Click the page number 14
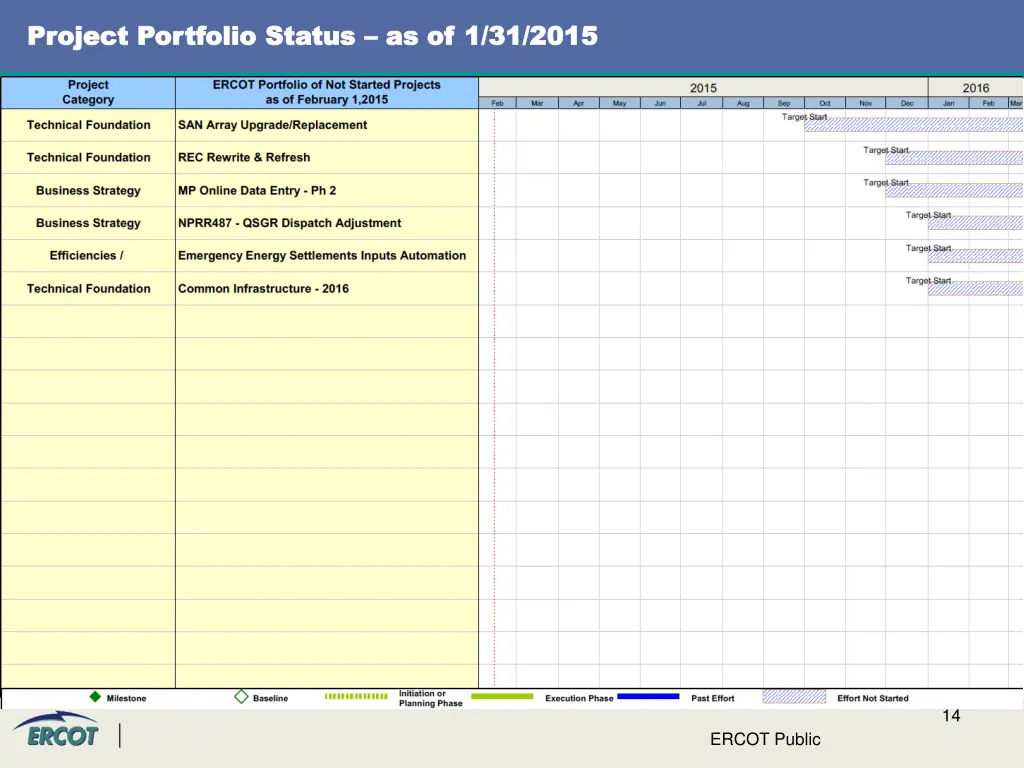This screenshot has width=1024, height=768. [x=951, y=716]
